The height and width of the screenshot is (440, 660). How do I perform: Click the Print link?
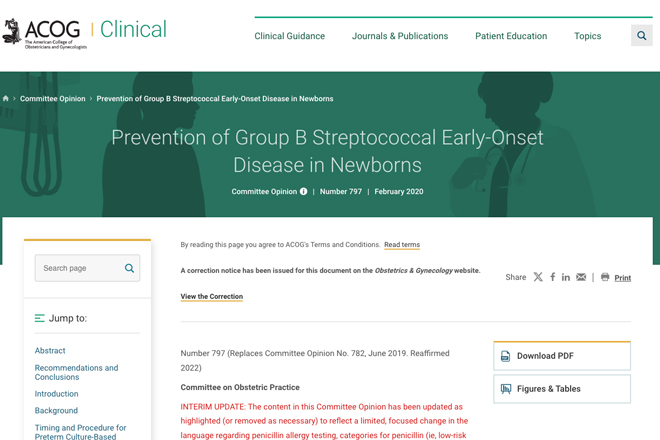tap(623, 278)
